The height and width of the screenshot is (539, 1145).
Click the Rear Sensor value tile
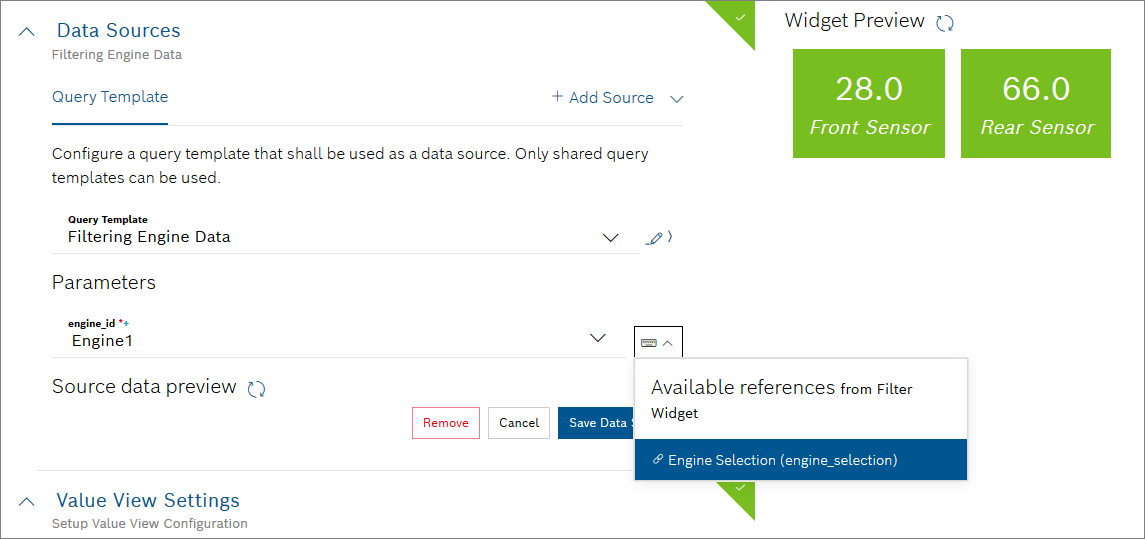pos(1036,103)
